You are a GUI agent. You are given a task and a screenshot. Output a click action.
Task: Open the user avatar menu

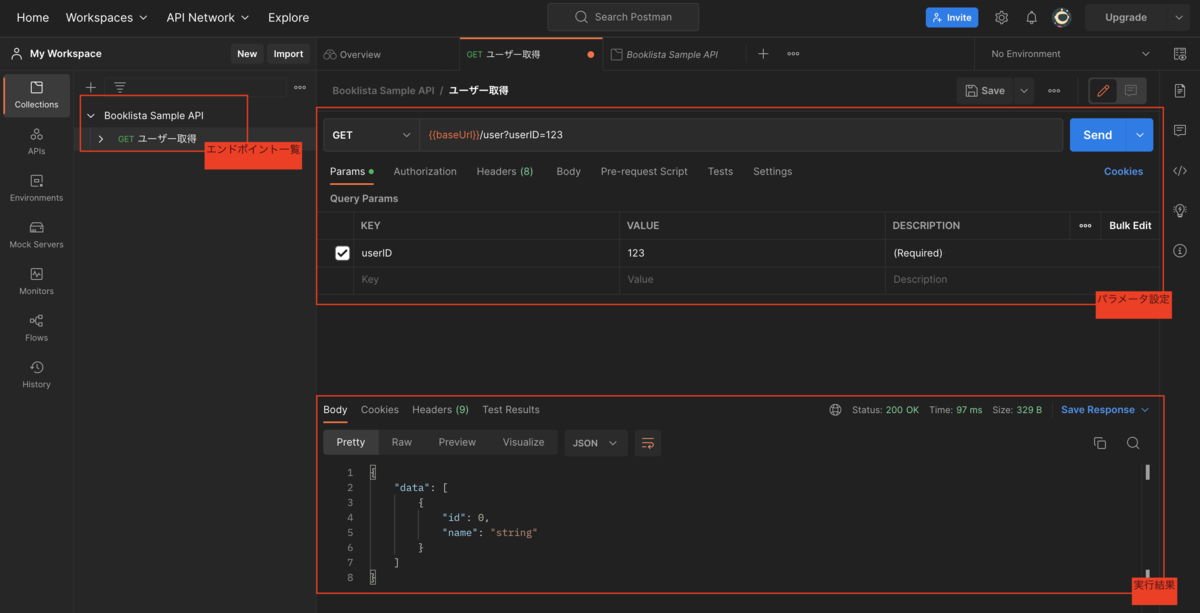[1062, 17]
